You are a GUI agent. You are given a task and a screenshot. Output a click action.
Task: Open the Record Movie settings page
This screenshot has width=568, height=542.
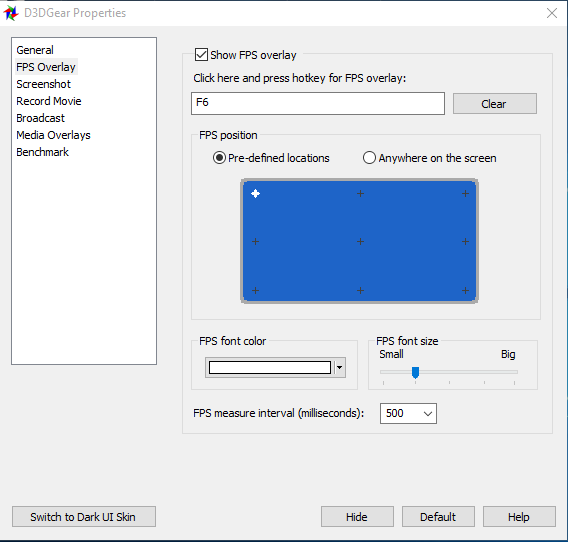pyautogui.click(x=49, y=101)
